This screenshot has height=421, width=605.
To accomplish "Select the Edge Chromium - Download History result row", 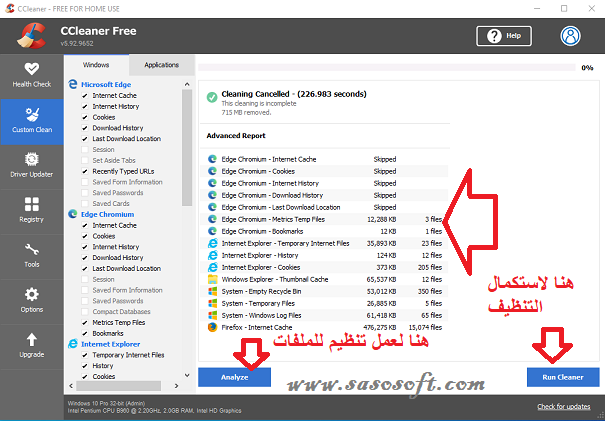I will (324, 195).
